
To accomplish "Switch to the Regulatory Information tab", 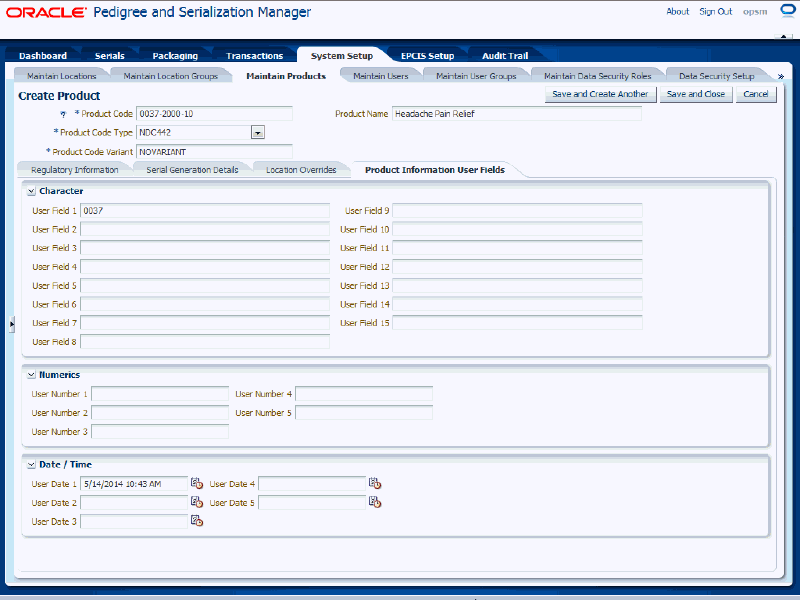I will coord(74,170).
